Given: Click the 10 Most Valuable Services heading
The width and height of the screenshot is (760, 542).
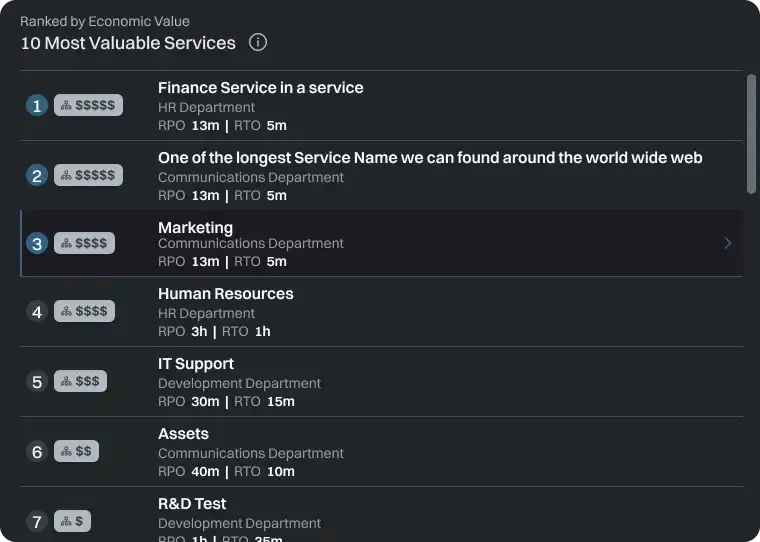Looking at the screenshot, I should click(128, 43).
